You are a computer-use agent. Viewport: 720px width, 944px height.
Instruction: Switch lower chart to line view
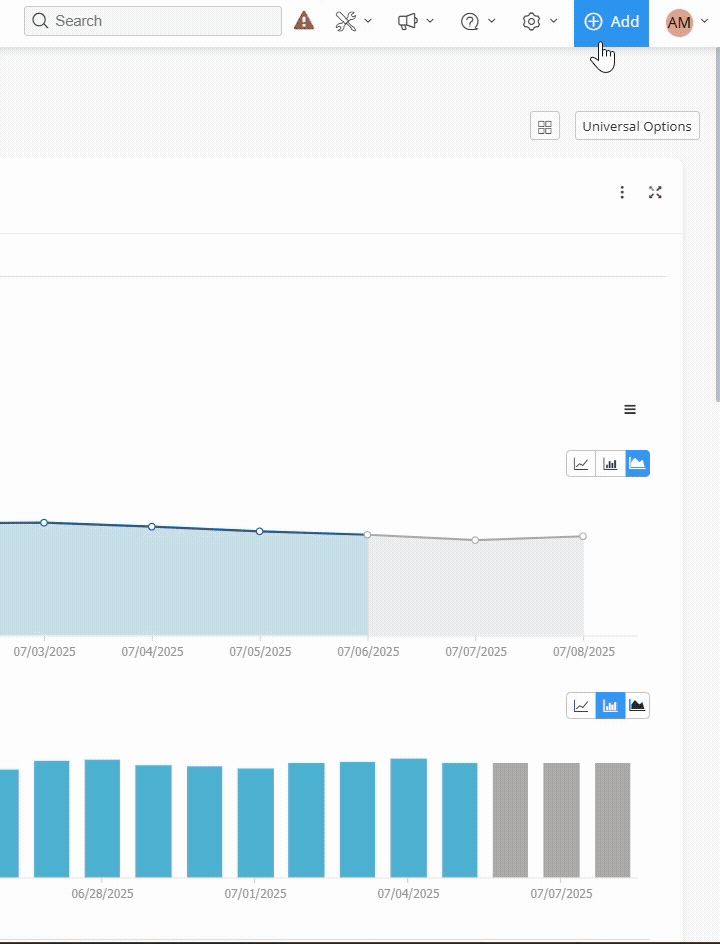click(581, 706)
